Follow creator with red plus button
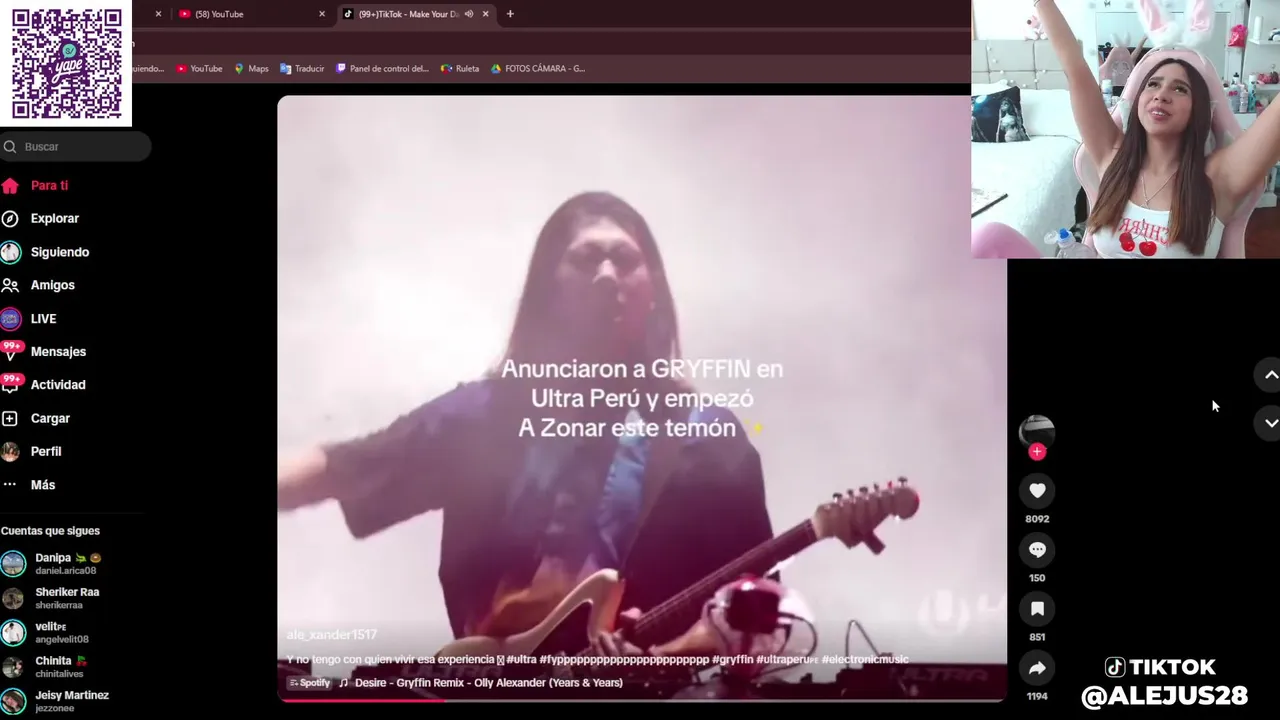1280x720 pixels. (1037, 452)
